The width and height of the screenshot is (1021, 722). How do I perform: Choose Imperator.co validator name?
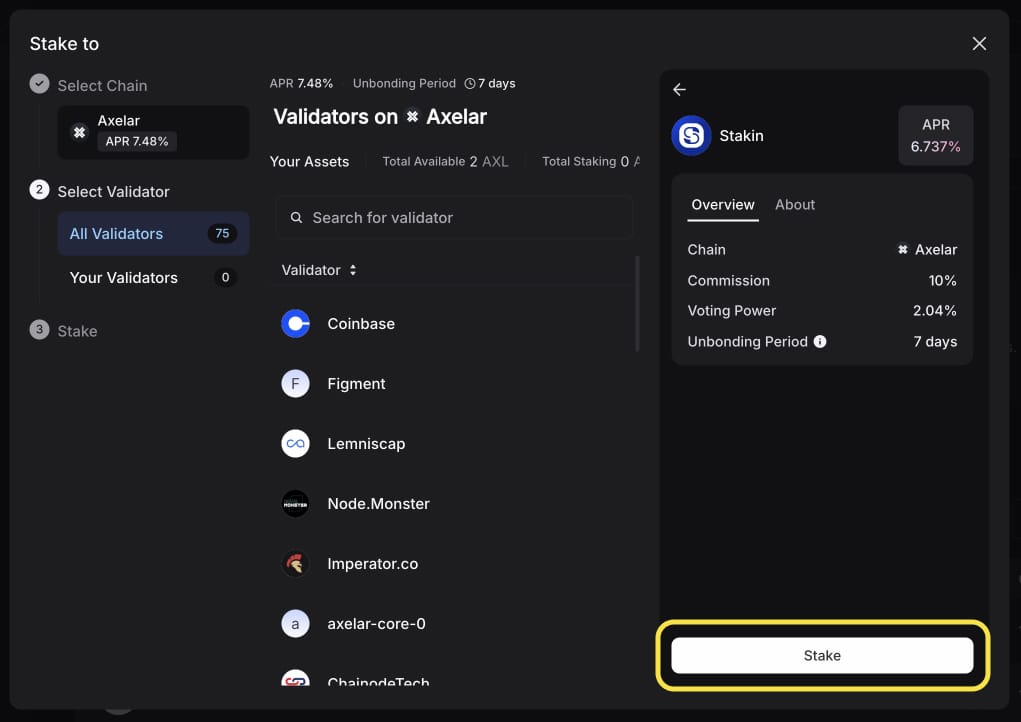[x=372, y=563]
